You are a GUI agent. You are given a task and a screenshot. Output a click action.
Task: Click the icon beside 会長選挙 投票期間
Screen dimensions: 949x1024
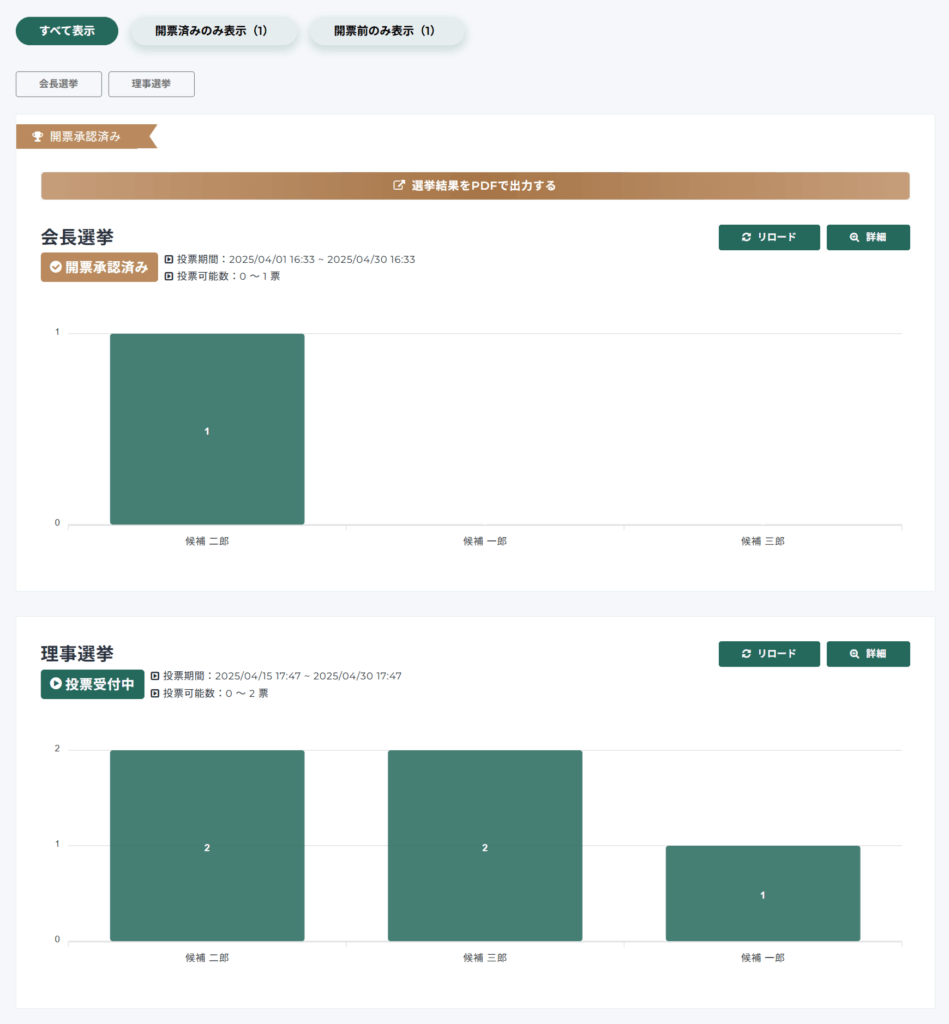pos(169,259)
